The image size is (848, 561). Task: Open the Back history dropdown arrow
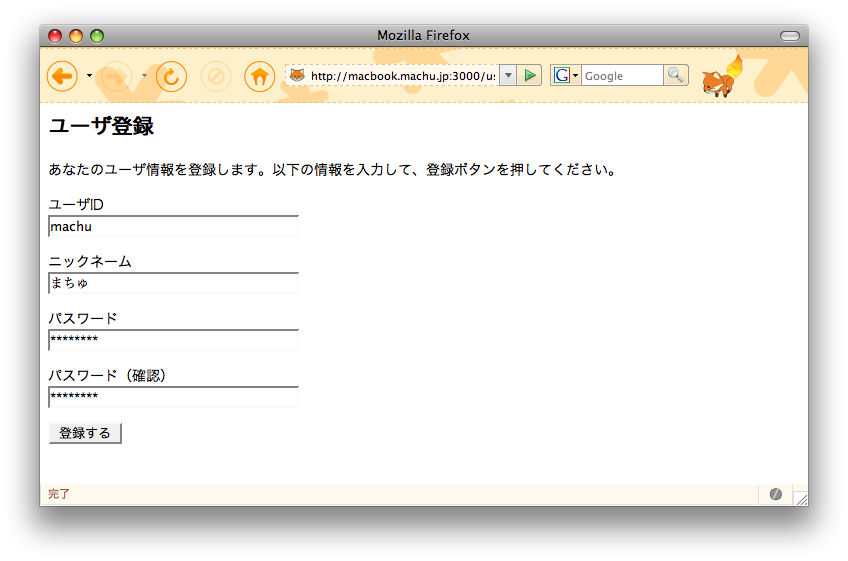pos(89,76)
